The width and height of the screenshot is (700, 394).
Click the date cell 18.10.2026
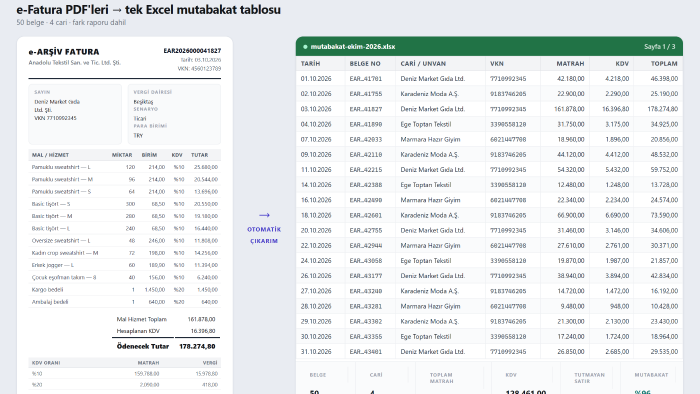(x=316, y=215)
